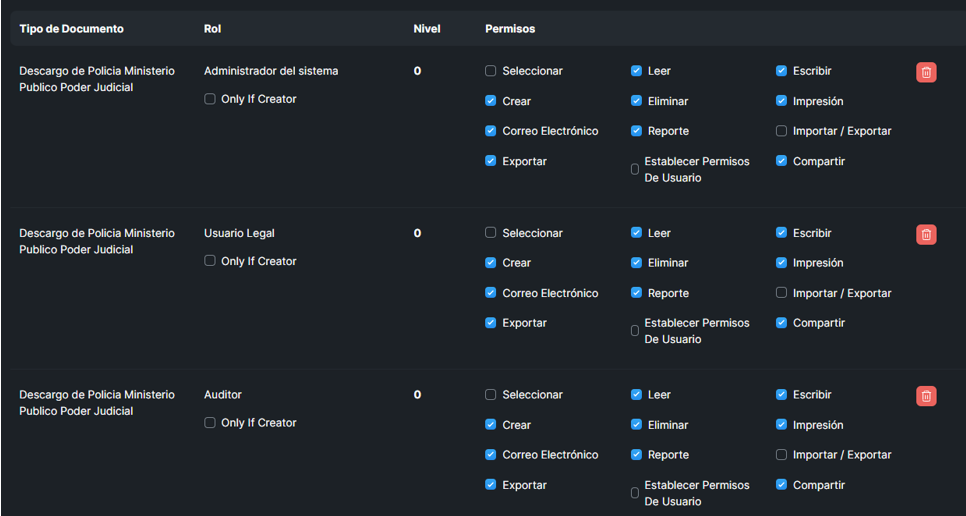Tick Only If Creator for Auditor role
This screenshot has width=966, height=516.
[210, 423]
